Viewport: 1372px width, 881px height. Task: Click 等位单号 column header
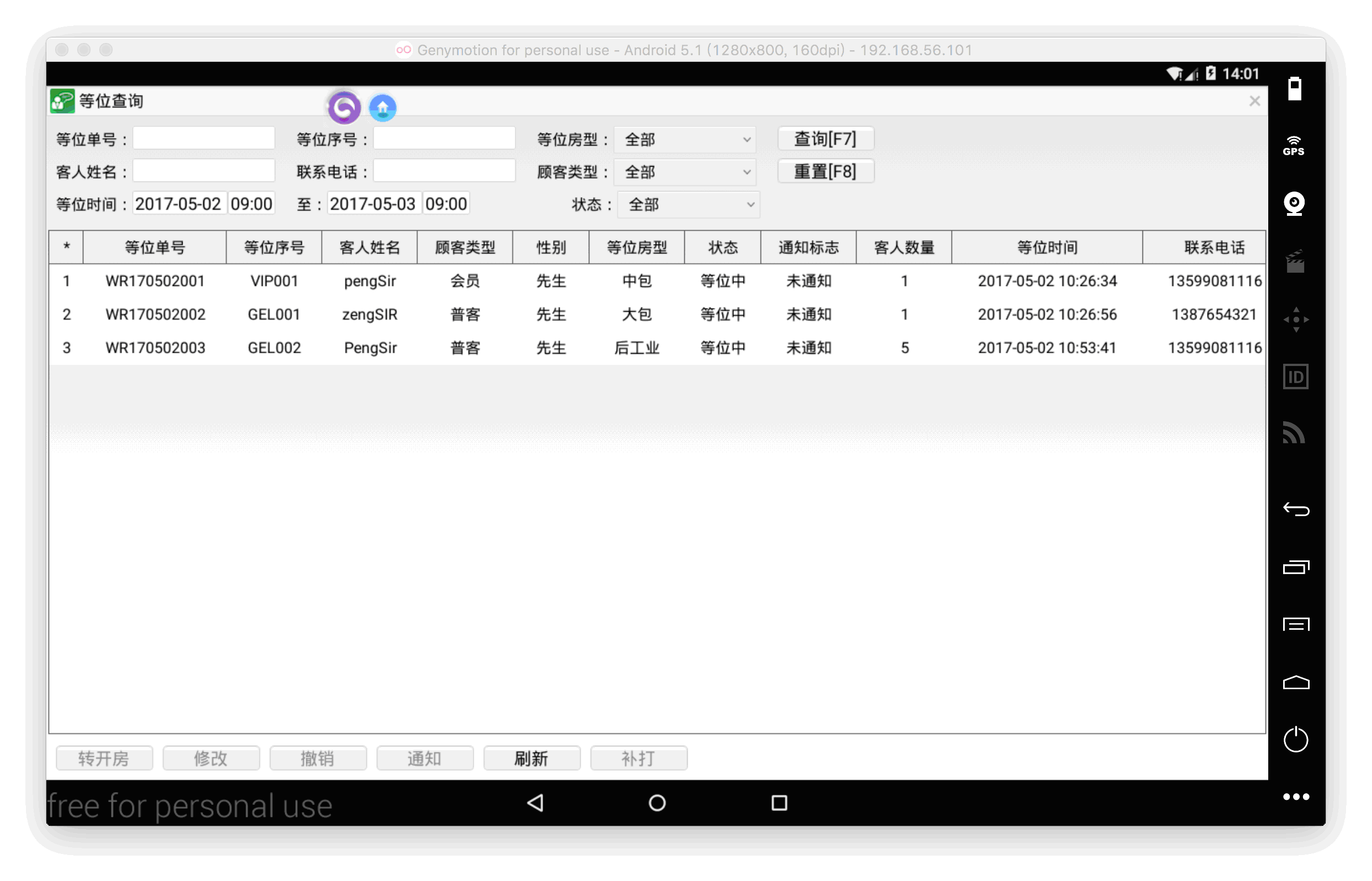click(x=155, y=248)
